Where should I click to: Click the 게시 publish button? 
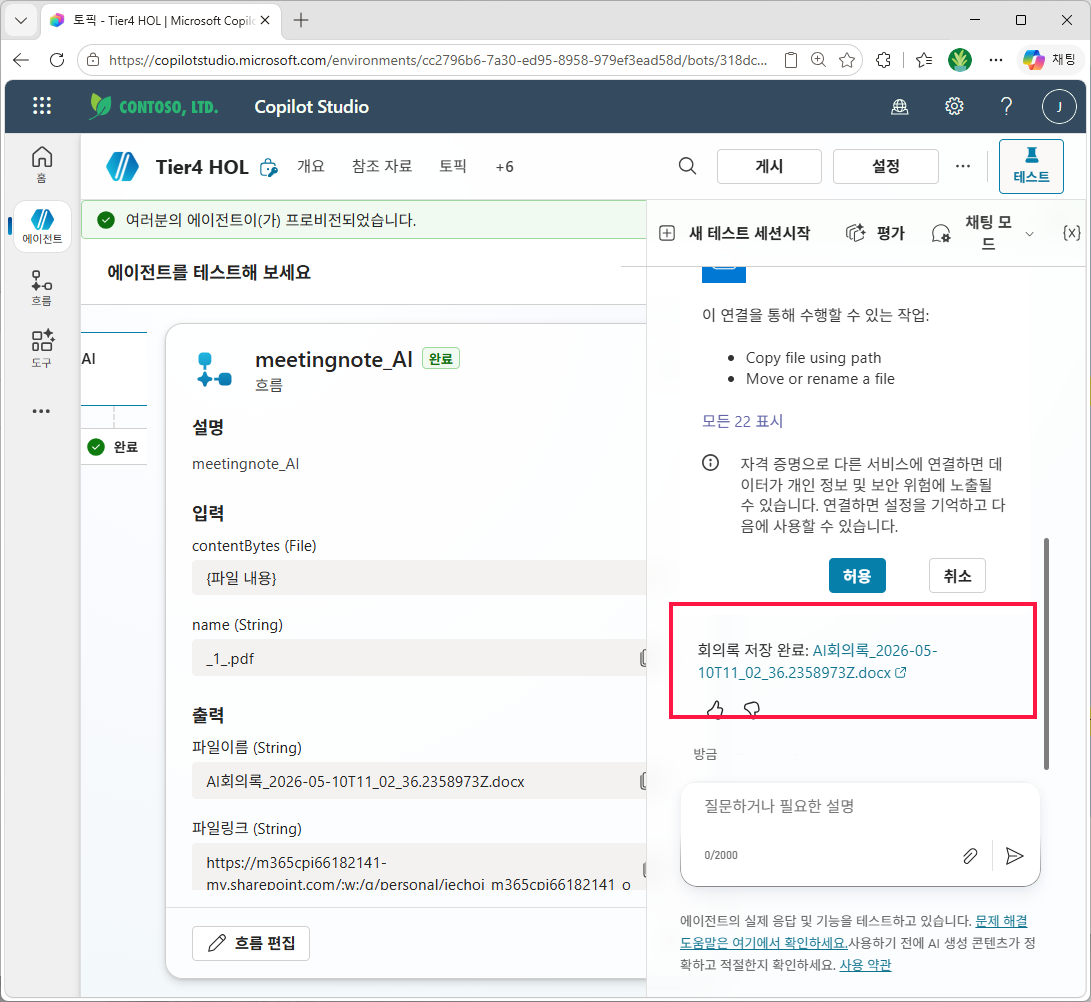[769, 166]
